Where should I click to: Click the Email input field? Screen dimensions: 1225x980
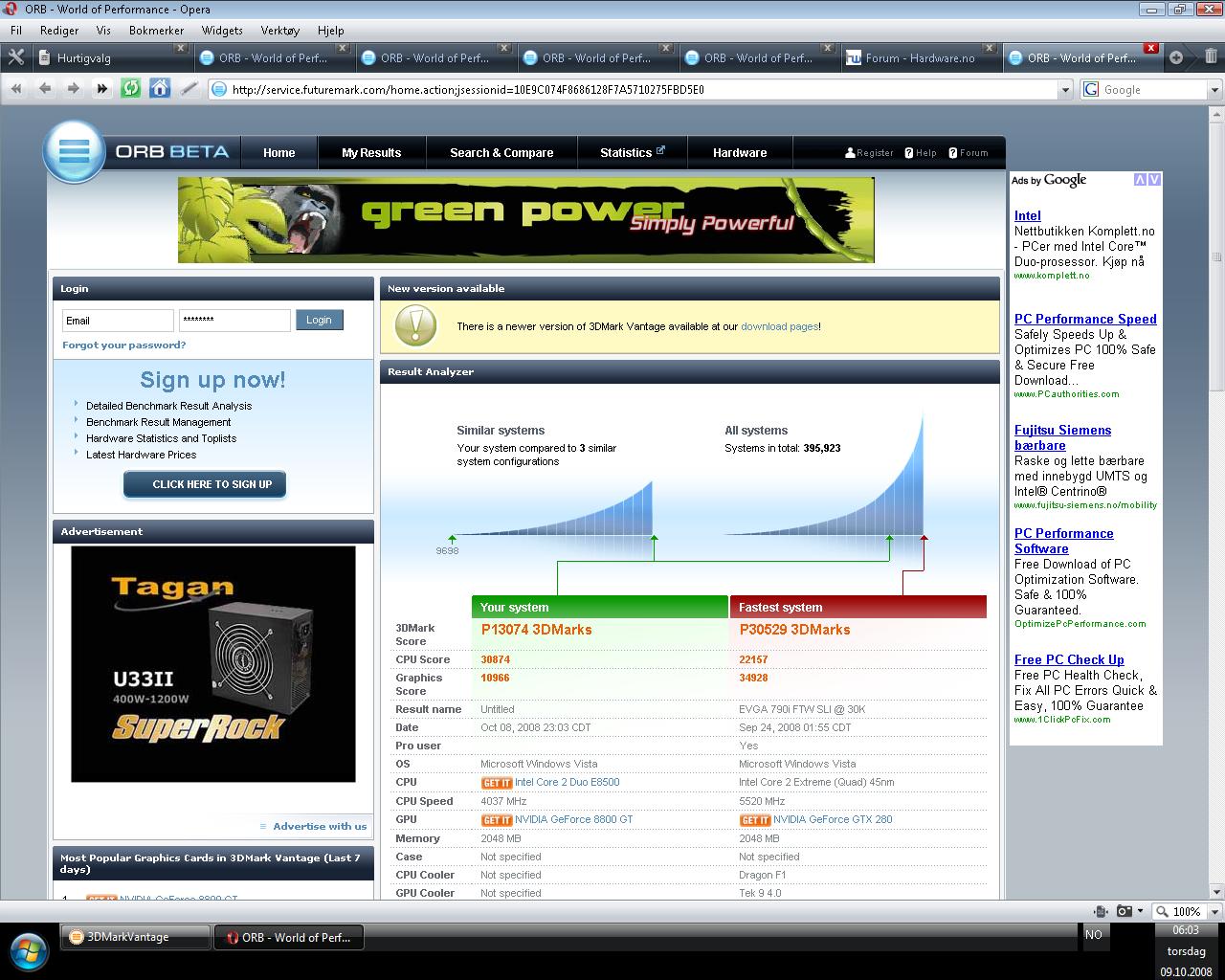(x=118, y=321)
